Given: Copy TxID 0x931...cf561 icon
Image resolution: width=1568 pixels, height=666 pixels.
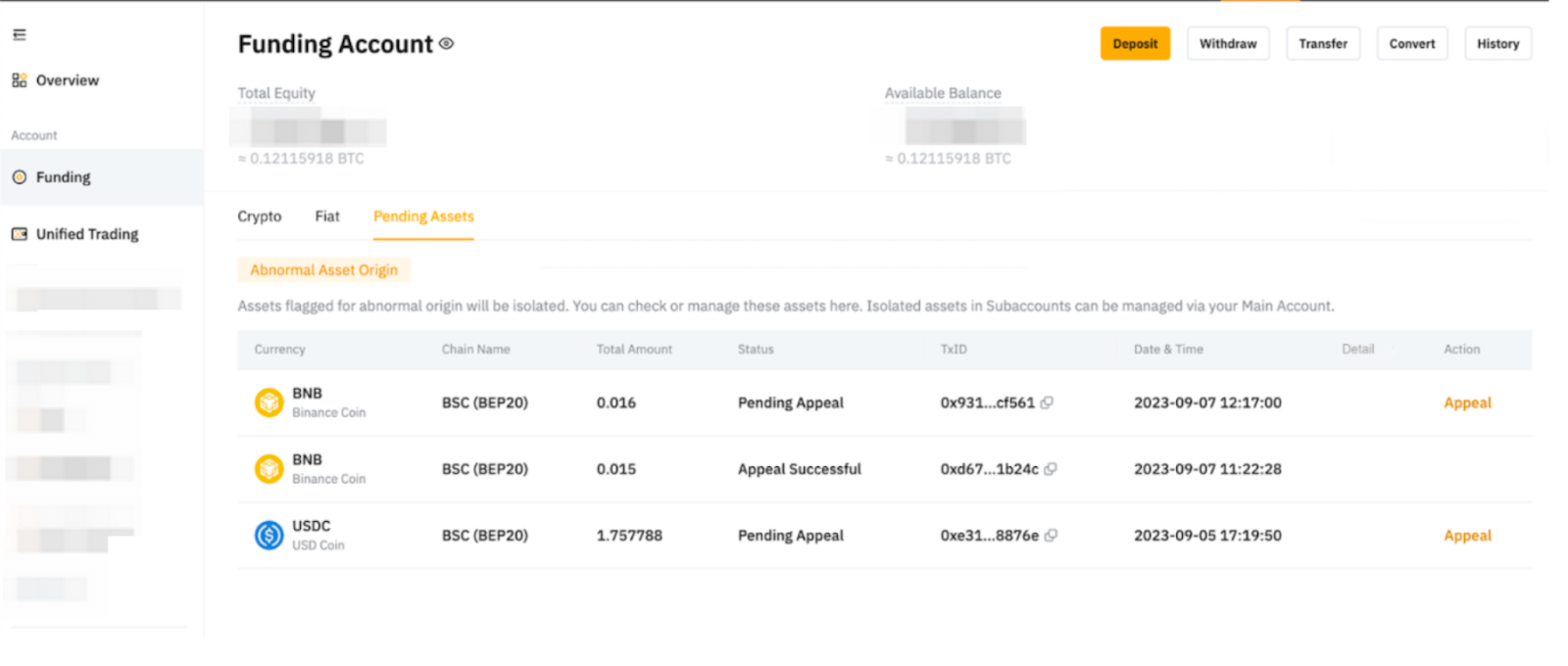Looking at the screenshot, I should pyautogui.click(x=1047, y=403).
